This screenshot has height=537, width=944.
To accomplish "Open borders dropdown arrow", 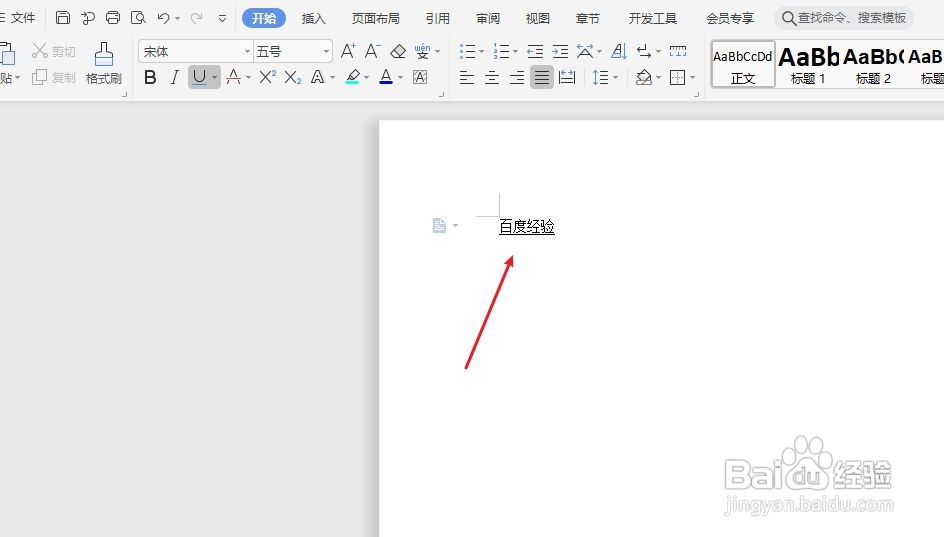I will click(692, 78).
